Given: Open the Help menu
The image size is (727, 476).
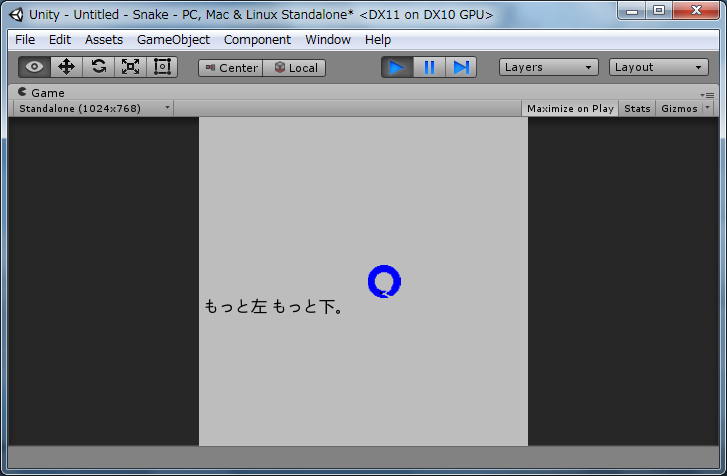Looking at the screenshot, I should pos(378,40).
